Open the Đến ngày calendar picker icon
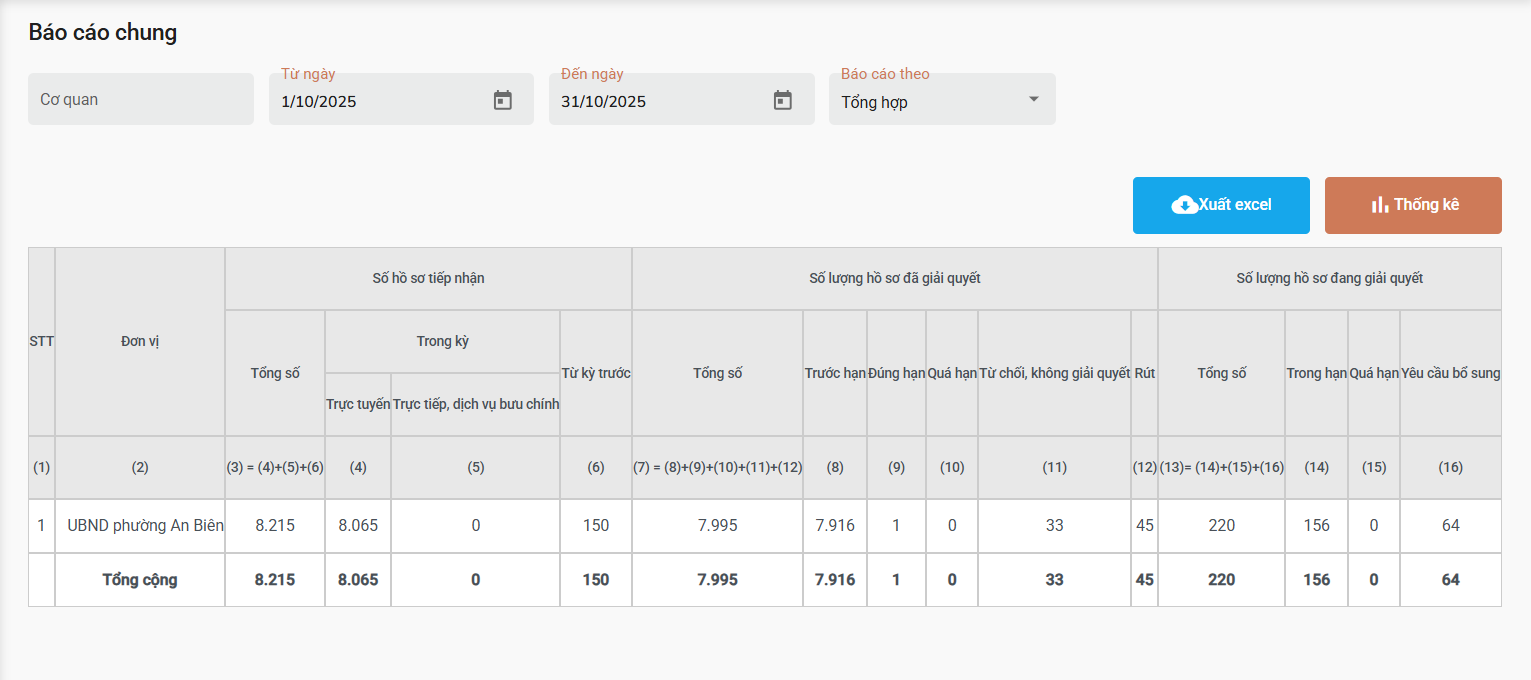The width and height of the screenshot is (1531, 680). [x=783, y=101]
